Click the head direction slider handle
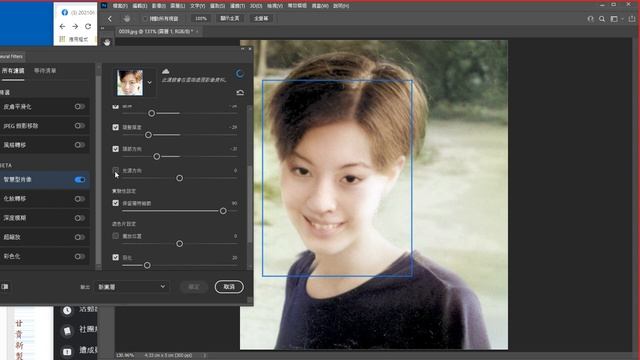The width and height of the screenshot is (640, 360). pos(157,156)
